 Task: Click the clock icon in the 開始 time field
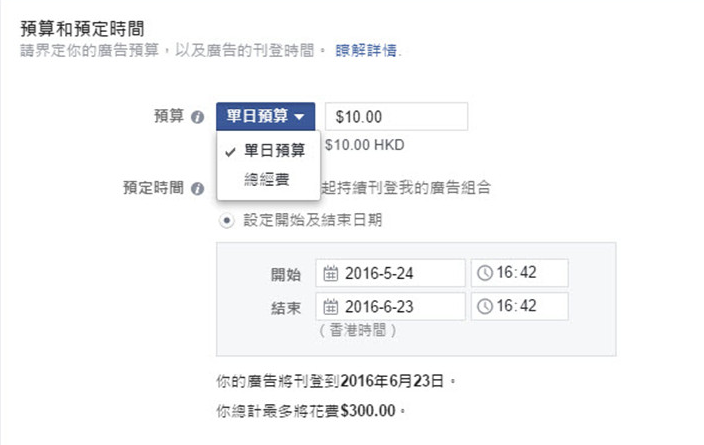[x=485, y=273]
